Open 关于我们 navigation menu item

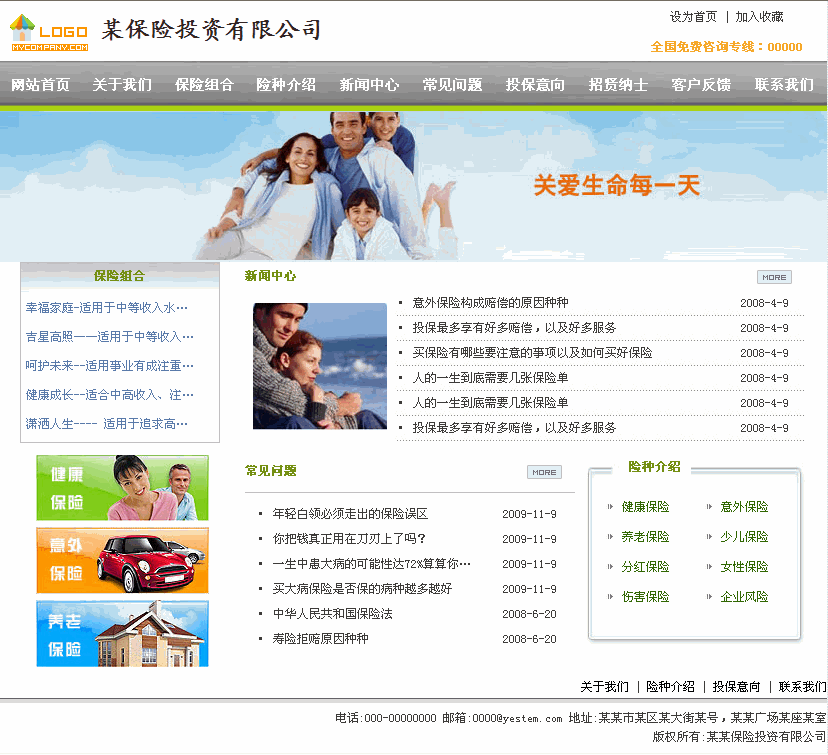tap(122, 85)
